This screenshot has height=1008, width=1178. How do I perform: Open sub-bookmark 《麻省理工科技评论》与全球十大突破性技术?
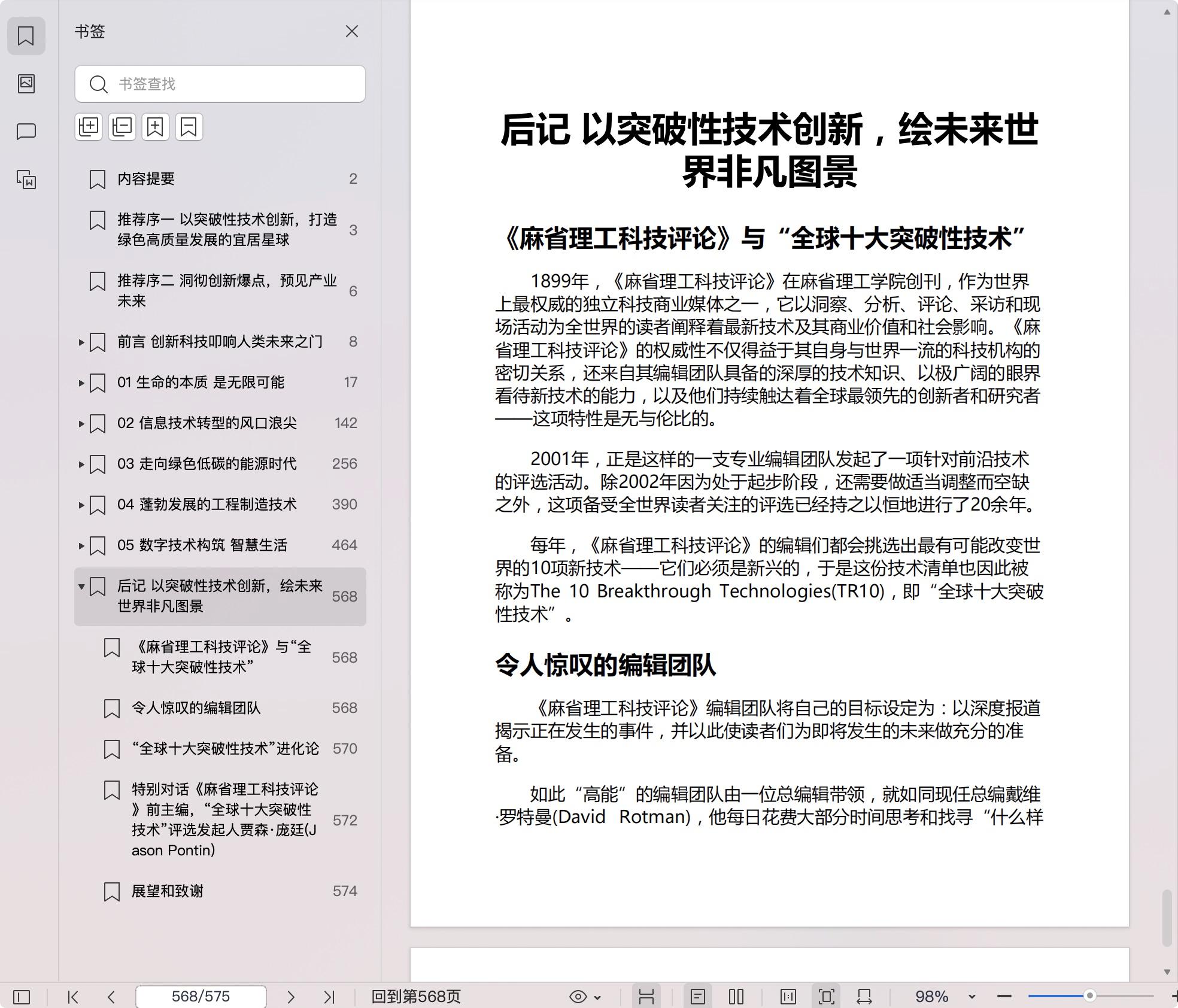click(220, 657)
